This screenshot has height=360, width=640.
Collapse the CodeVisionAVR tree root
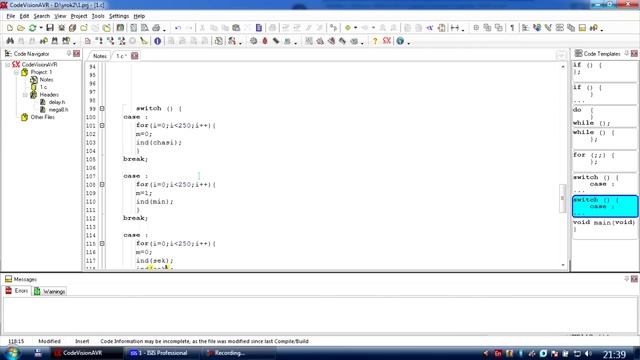pyautogui.click(x=7, y=64)
